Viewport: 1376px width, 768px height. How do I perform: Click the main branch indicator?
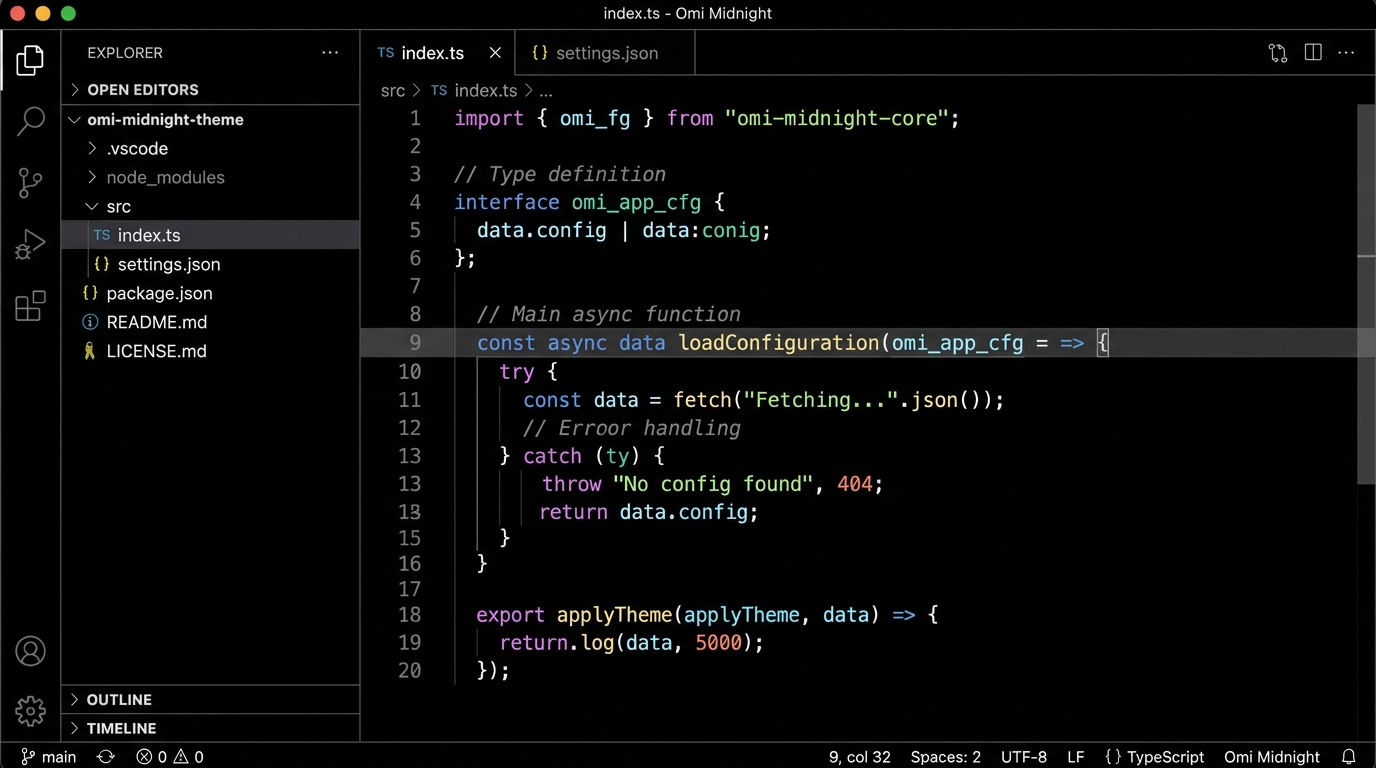point(49,757)
